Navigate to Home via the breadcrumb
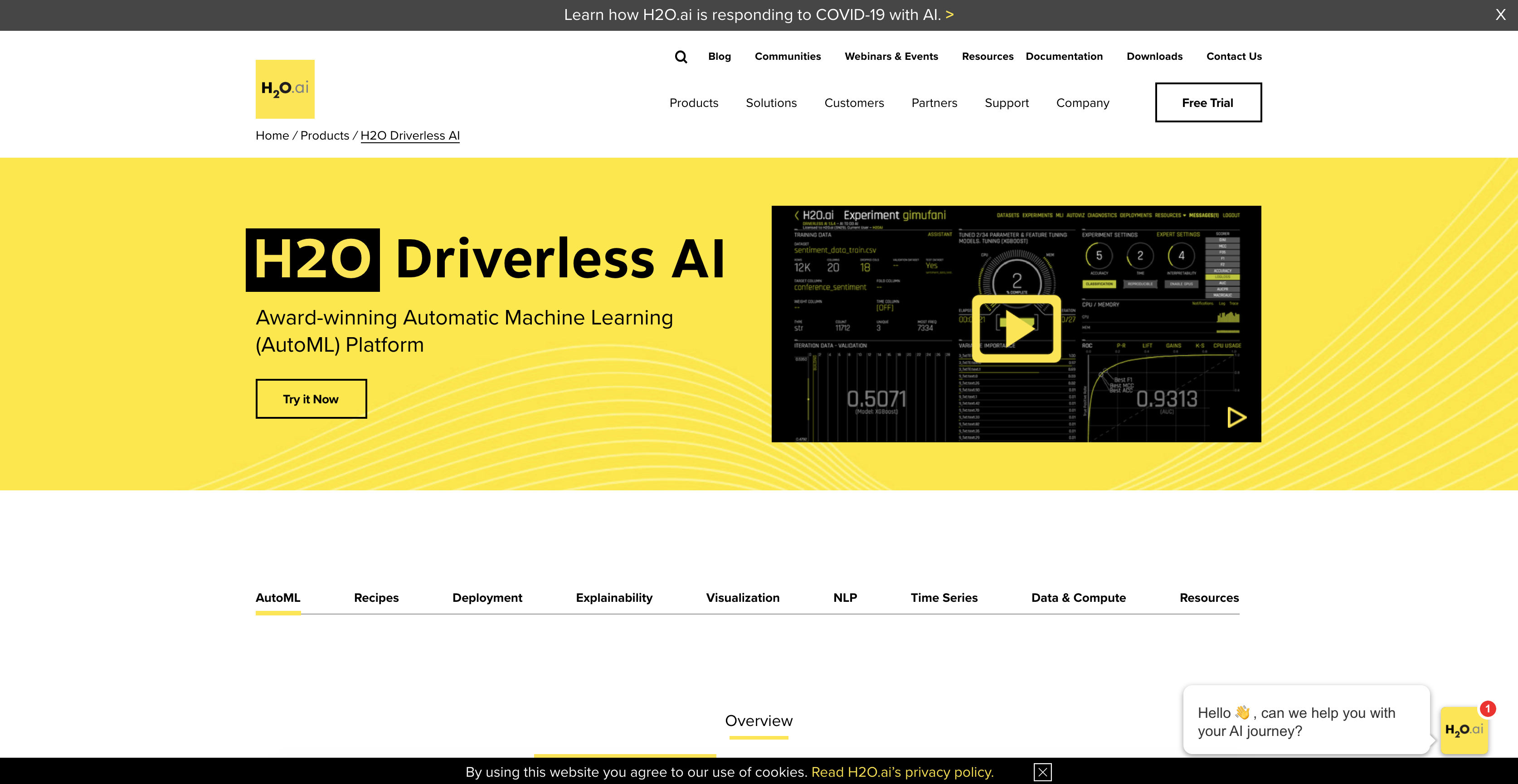Image resolution: width=1518 pixels, height=784 pixels. [272, 135]
